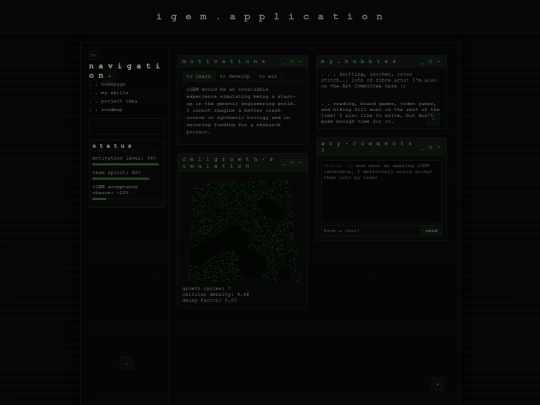Focus the 'Have a chat!' input field
Image resolution: width=540 pixels, height=405 pixels.
click(371, 231)
